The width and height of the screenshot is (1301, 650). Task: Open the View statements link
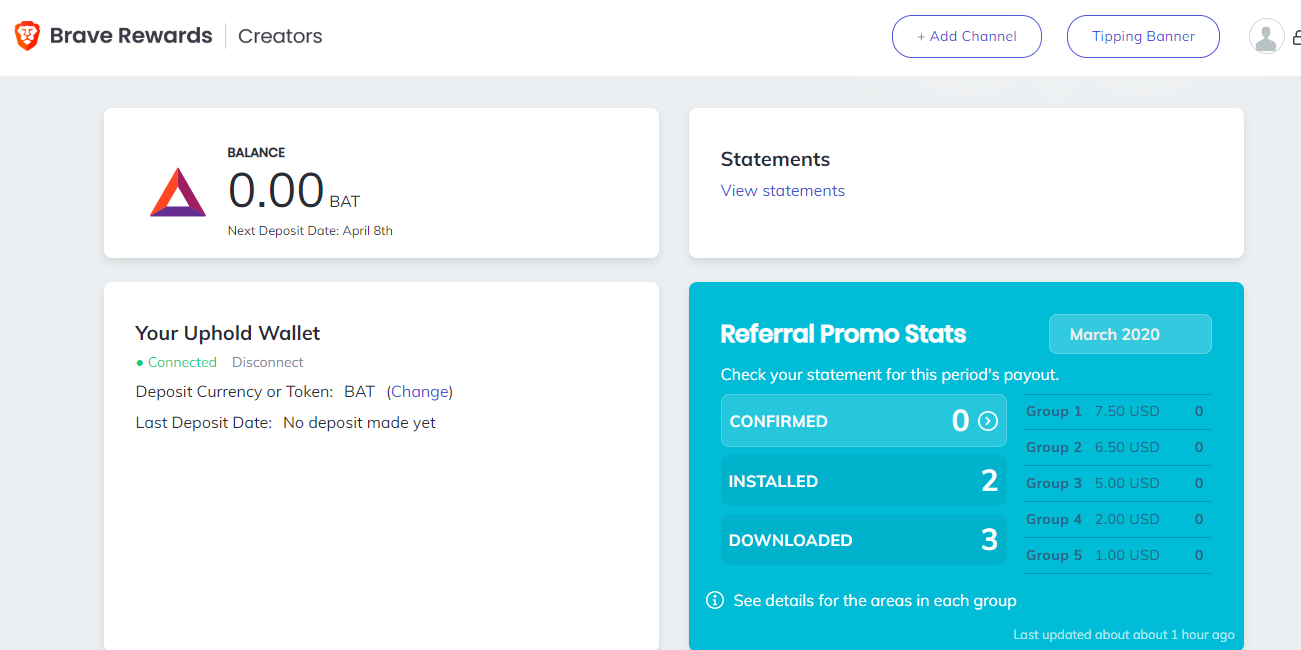pos(782,191)
